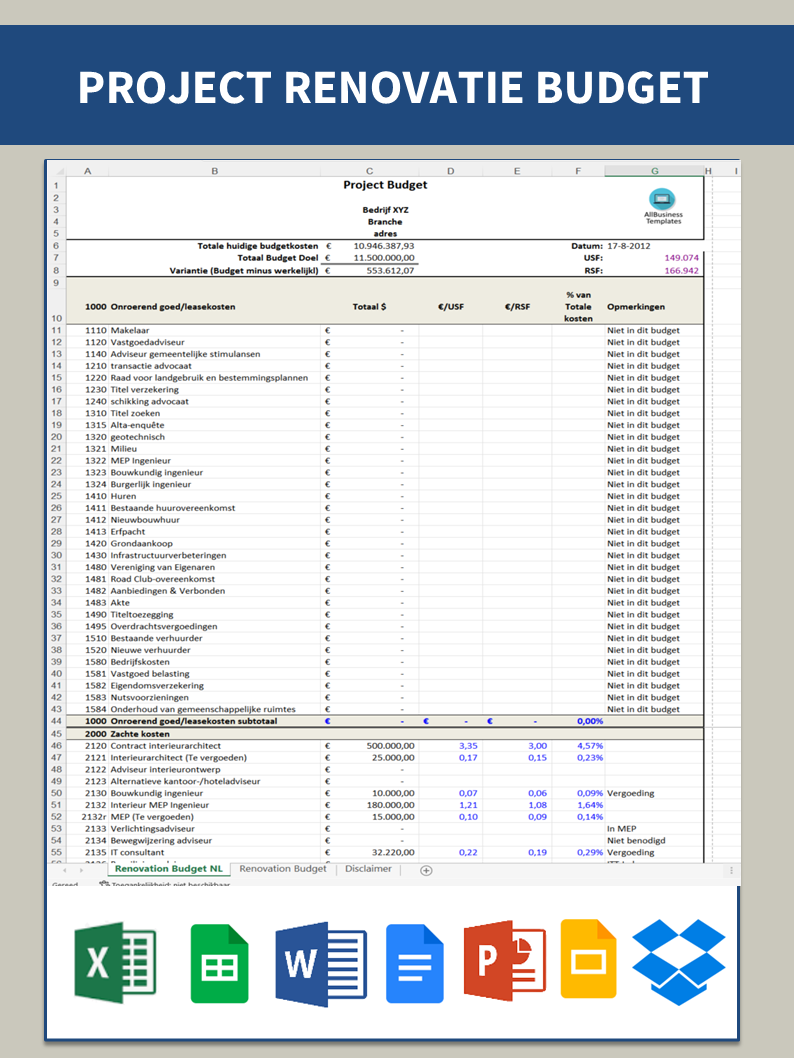Click the Interieurarchitect (Te vergoeden) cell
Image resolution: width=794 pixels, height=1058 pixels.
(178, 758)
